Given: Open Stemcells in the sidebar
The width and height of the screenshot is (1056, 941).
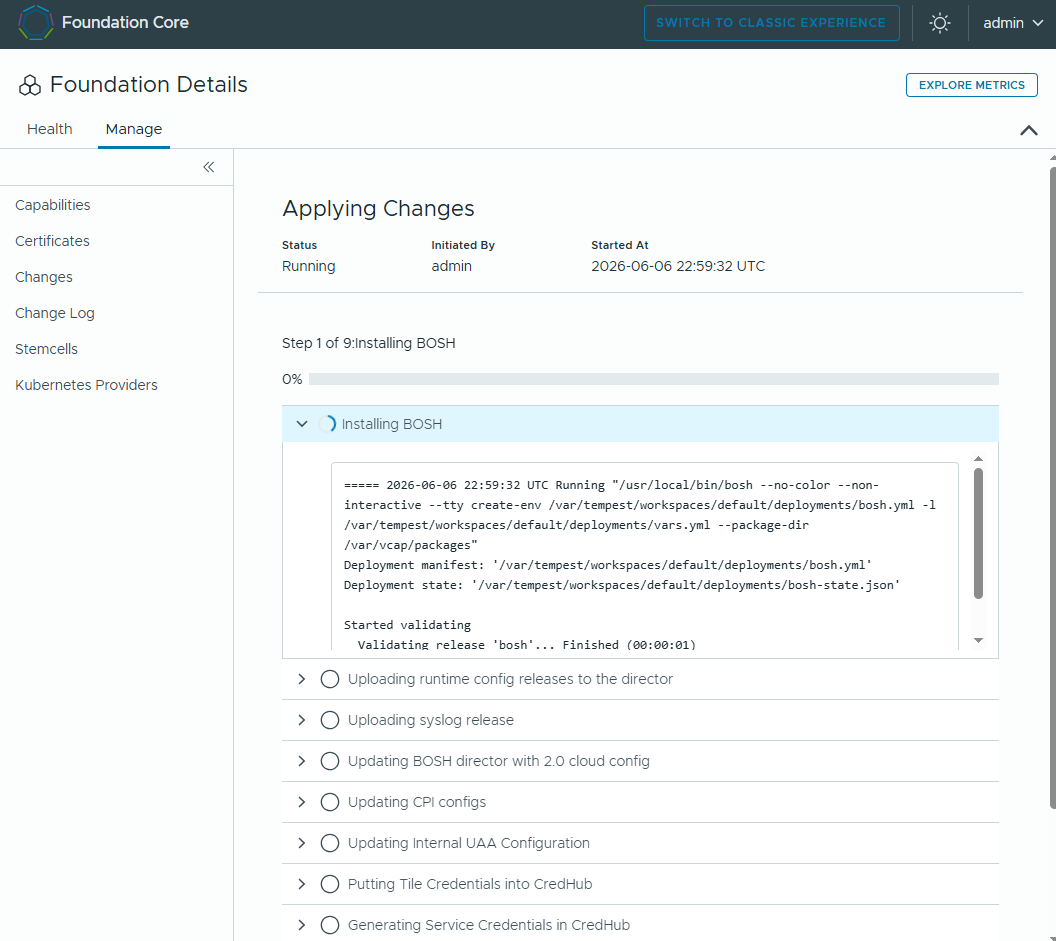Looking at the screenshot, I should point(46,349).
